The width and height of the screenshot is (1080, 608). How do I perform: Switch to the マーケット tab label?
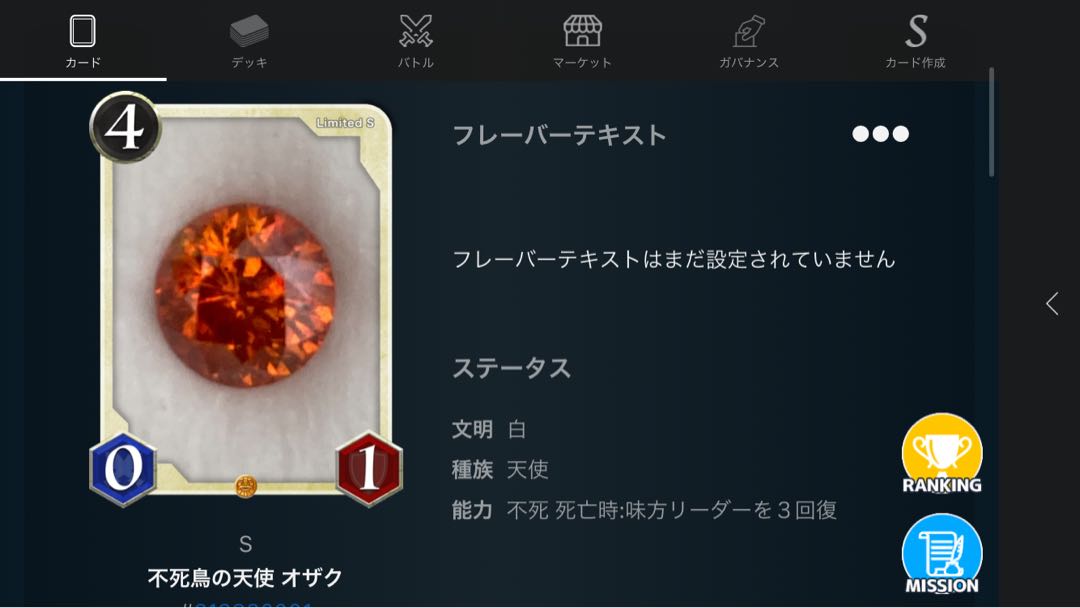[x=583, y=63]
